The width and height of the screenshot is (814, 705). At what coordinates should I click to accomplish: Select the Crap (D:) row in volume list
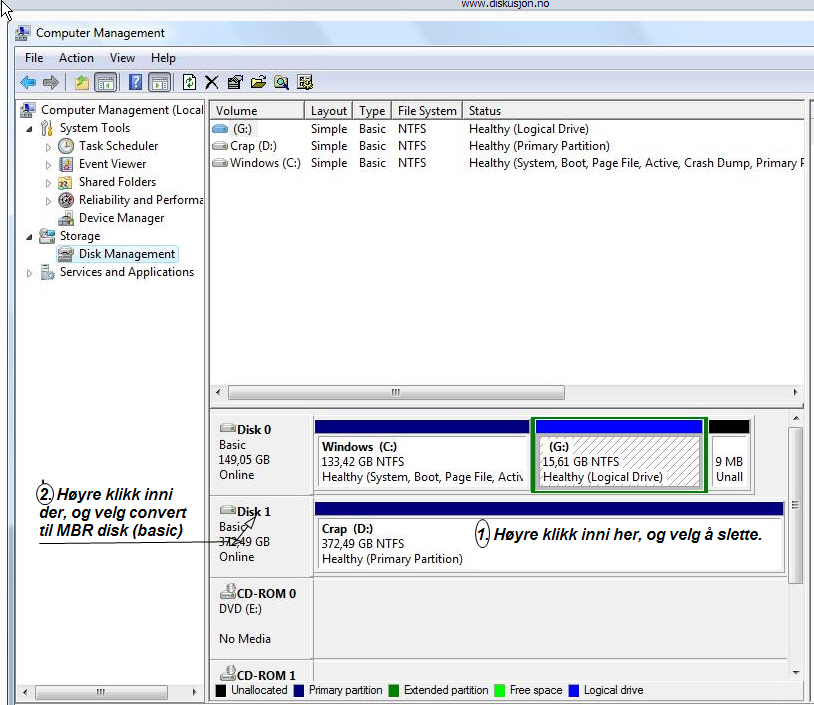click(254, 146)
